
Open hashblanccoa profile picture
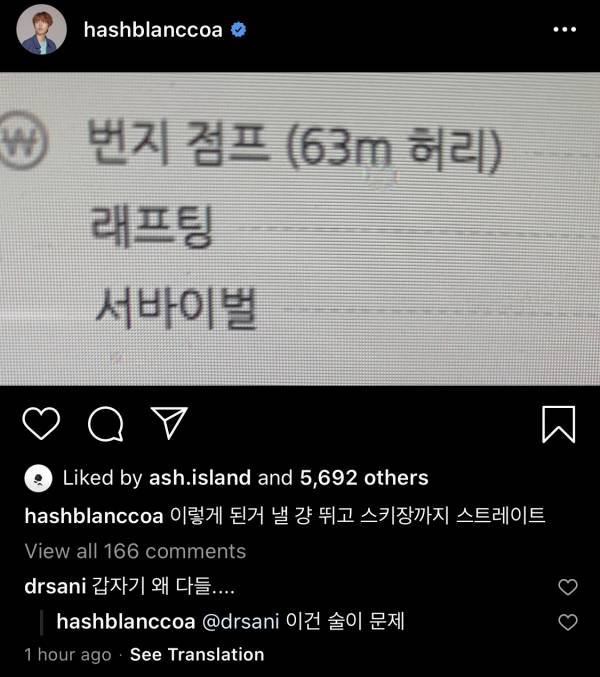coord(41,29)
